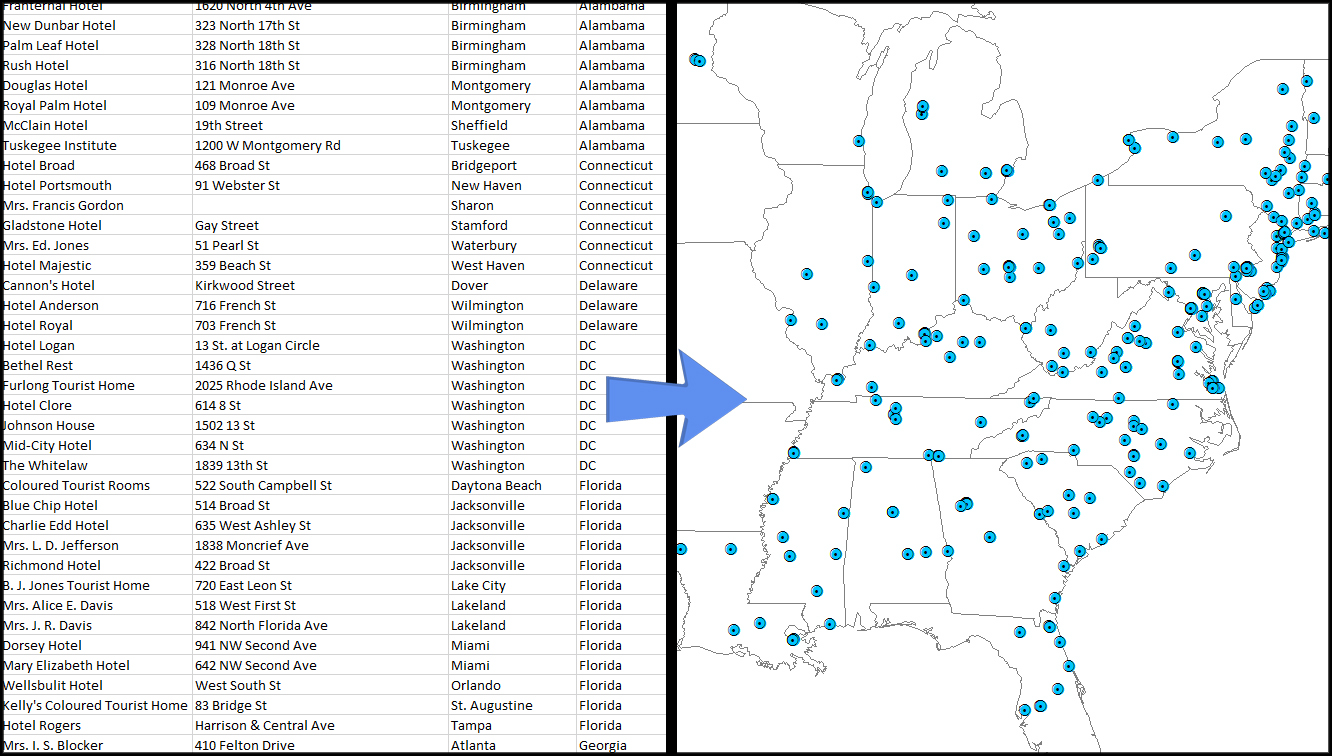The image size is (1332, 756).
Task: Select the Hotel Broad cell
Action: (40, 165)
